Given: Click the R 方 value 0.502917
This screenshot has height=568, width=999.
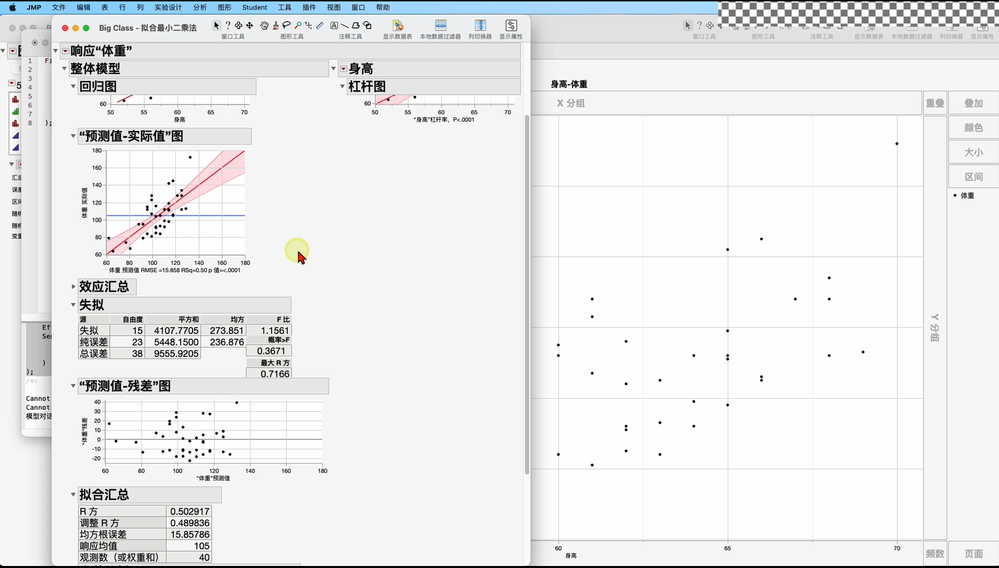Looking at the screenshot, I should click(x=189, y=511).
